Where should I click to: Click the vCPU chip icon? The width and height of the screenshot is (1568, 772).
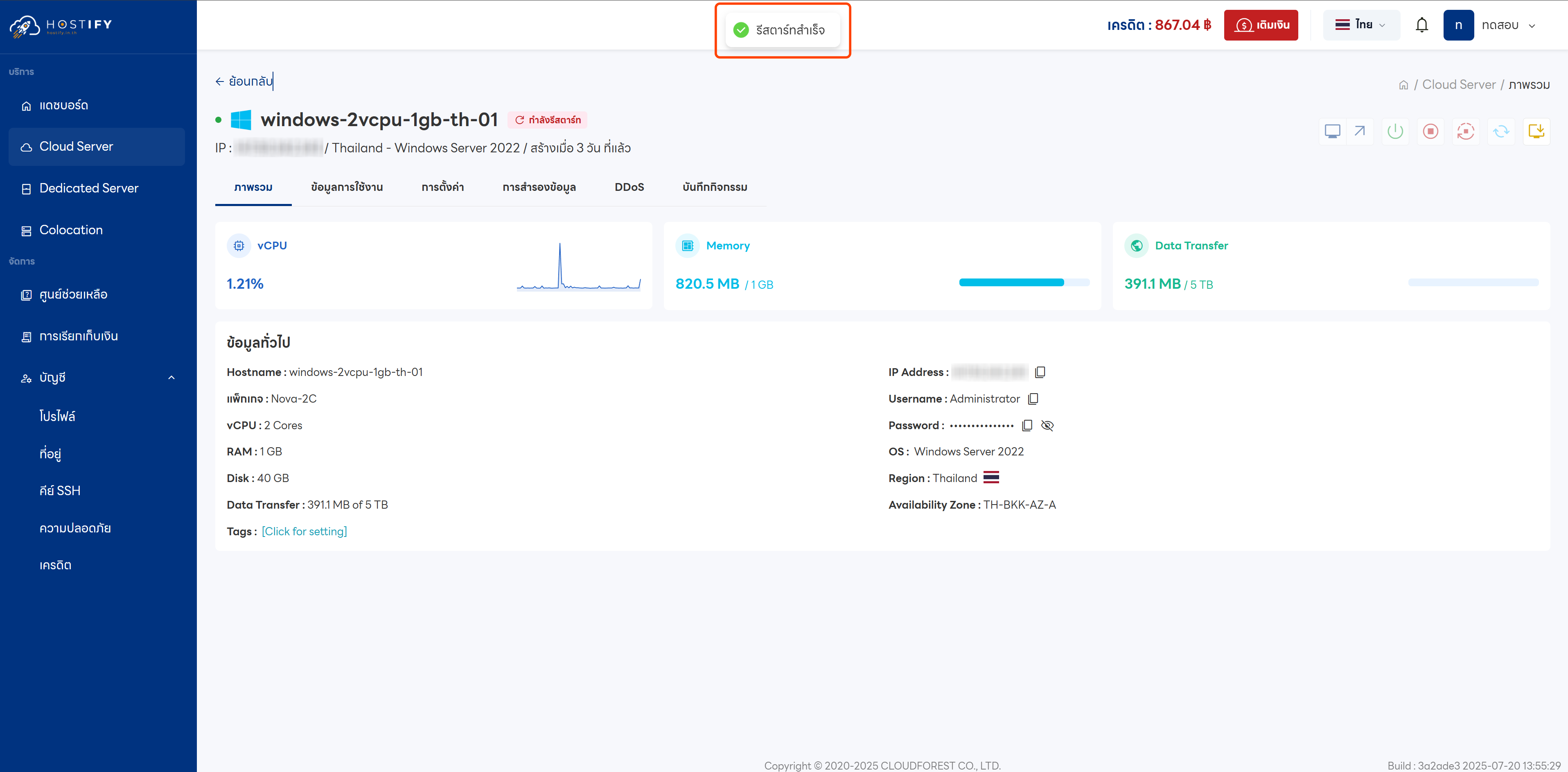pyautogui.click(x=239, y=246)
